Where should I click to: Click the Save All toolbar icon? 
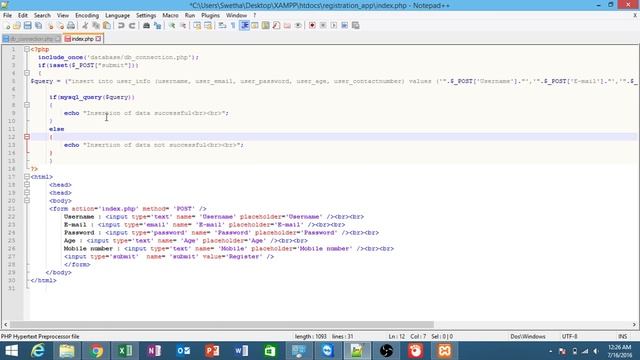tap(38, 26)
